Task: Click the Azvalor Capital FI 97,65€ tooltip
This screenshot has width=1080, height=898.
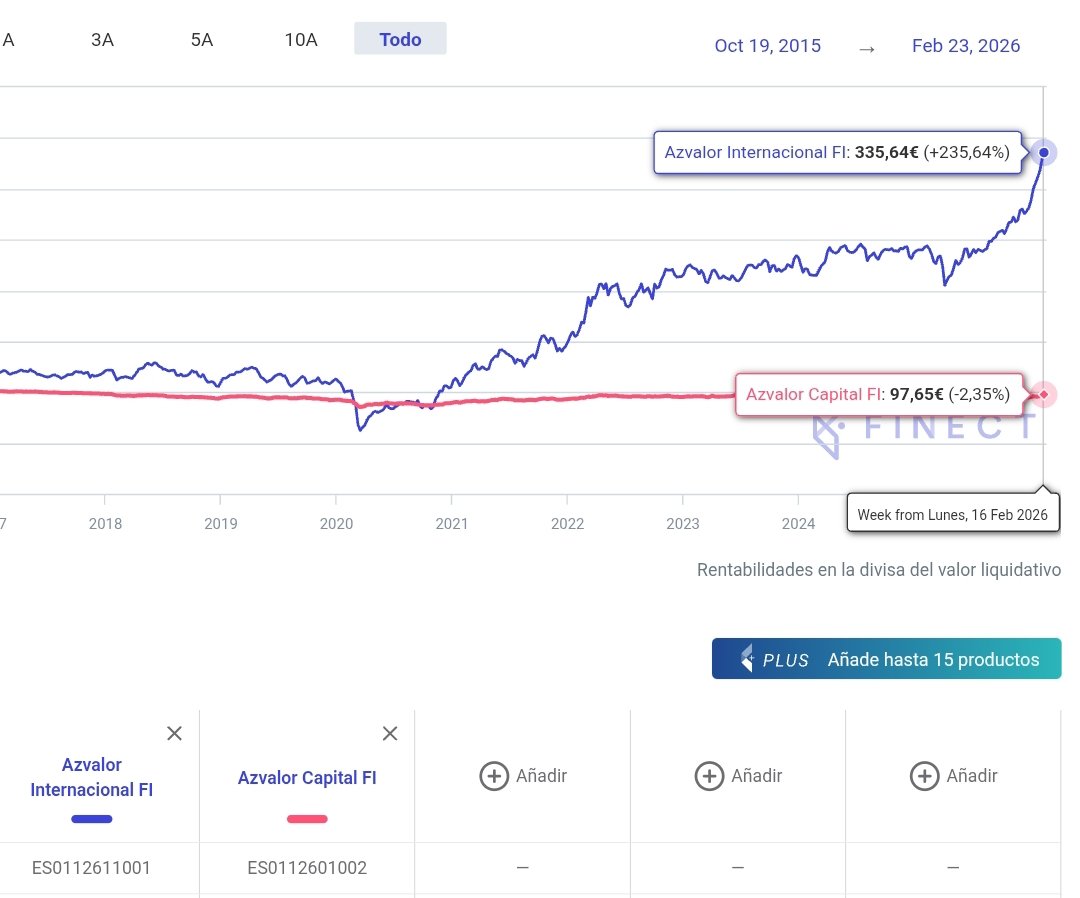Action: tap(878, 395)
